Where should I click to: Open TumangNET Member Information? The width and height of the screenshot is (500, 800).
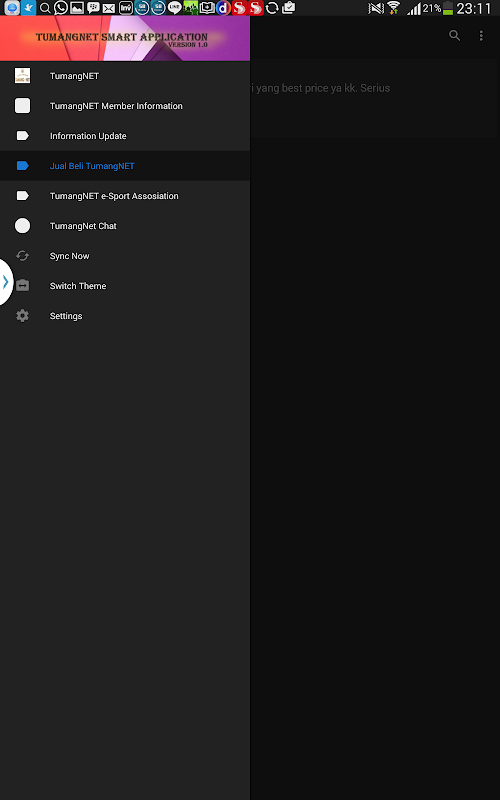pyautogui.click(x=125, y=106)
